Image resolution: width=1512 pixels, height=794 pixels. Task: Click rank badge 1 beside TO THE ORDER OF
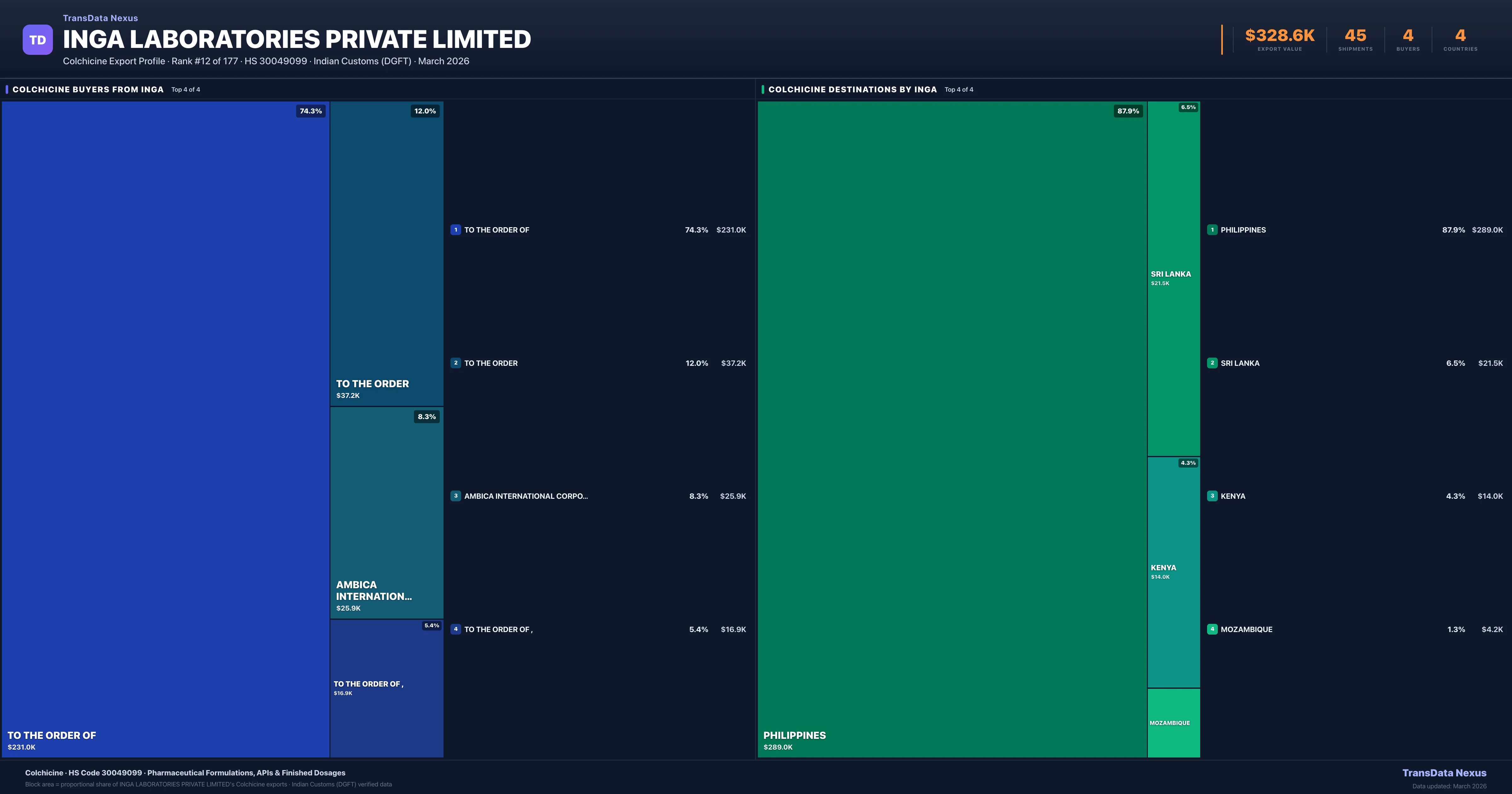pyautogui.click(x=455, y=230)
